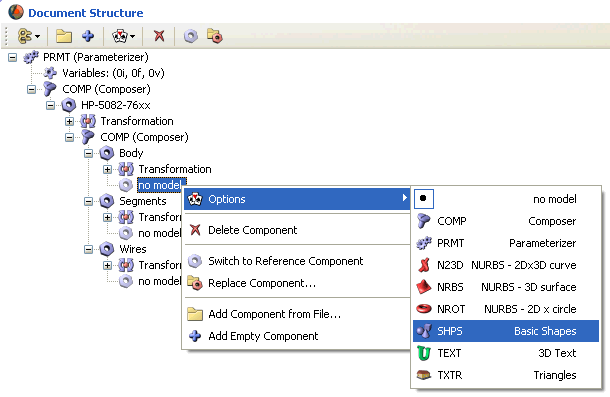
Task: Select PRMT (Parameterizer) tree item
Action: click(x=96, y=57)
